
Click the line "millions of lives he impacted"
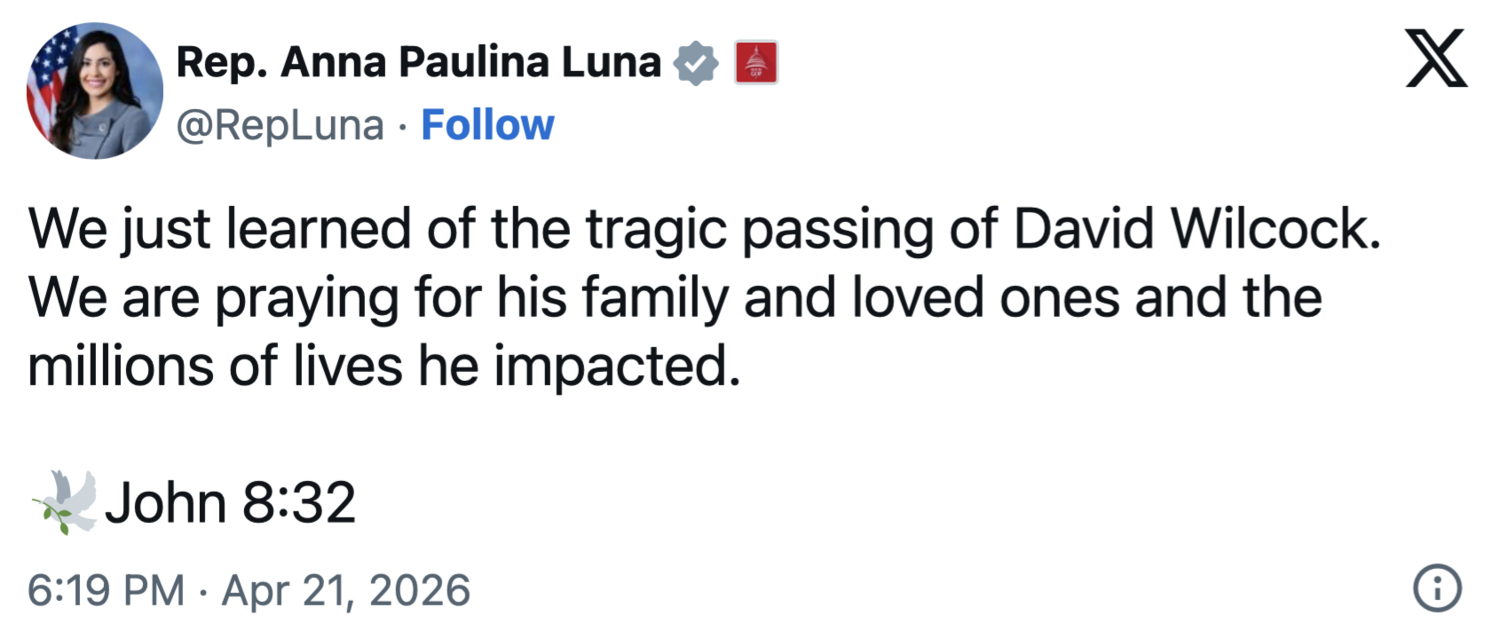(x=386, y=367)
